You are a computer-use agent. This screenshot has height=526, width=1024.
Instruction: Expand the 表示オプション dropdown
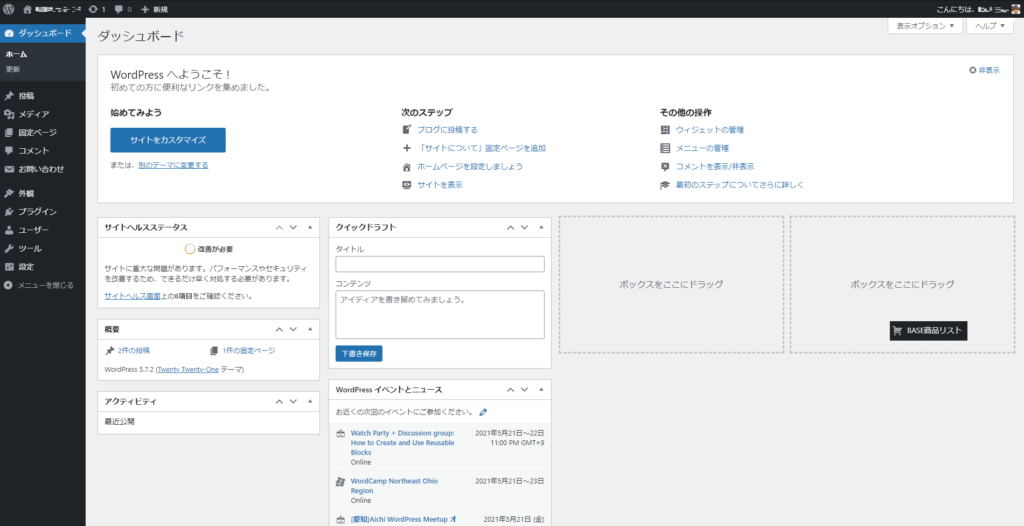[925, 26]
